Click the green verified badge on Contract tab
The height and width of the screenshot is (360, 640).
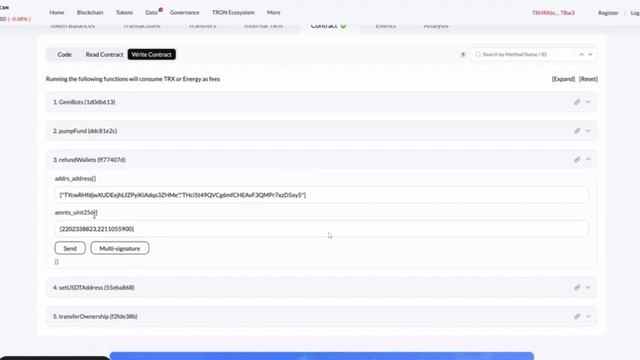343,26
